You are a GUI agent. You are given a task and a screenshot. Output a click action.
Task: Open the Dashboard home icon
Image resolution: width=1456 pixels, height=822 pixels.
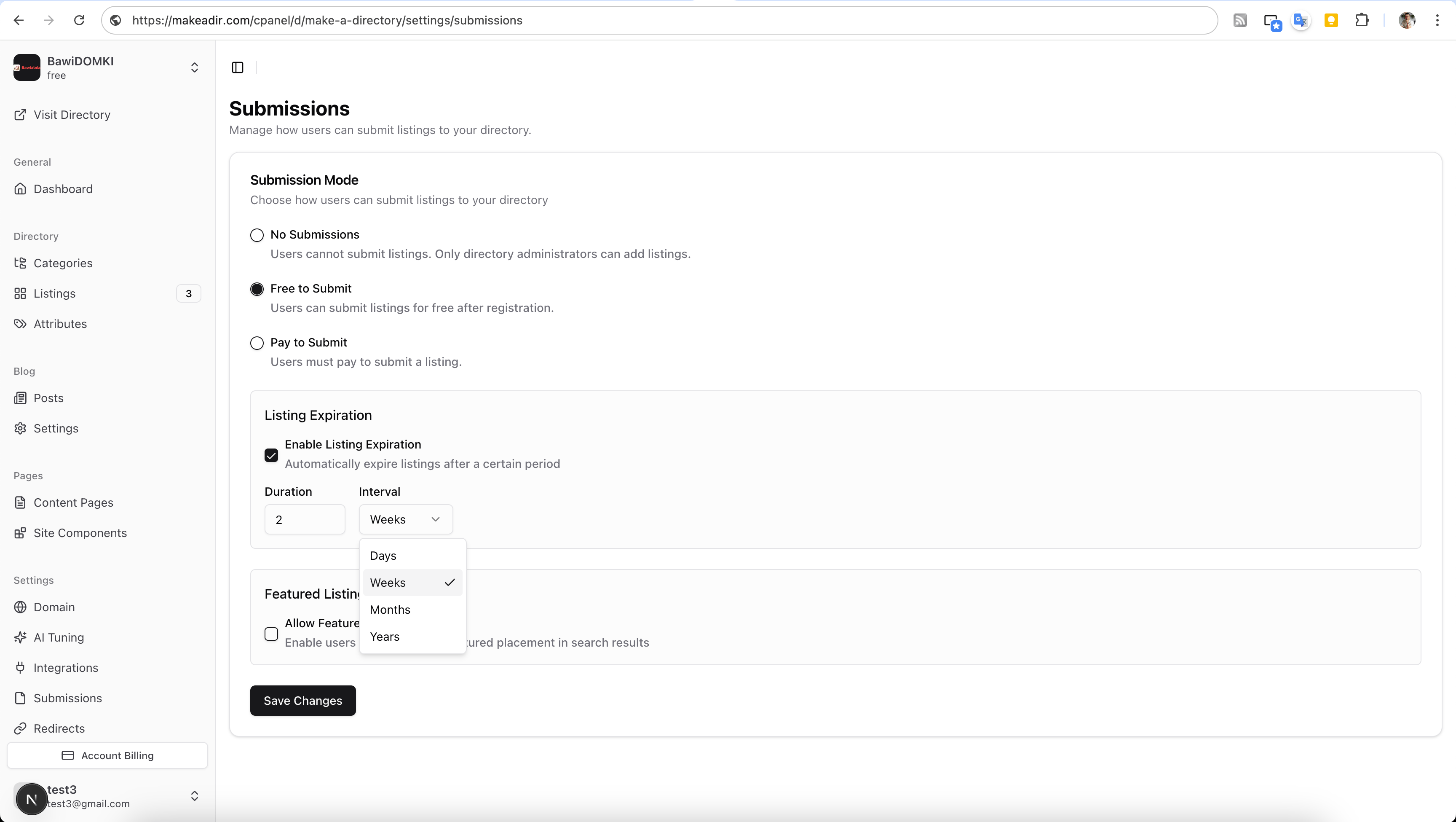(x=20, y=189)
